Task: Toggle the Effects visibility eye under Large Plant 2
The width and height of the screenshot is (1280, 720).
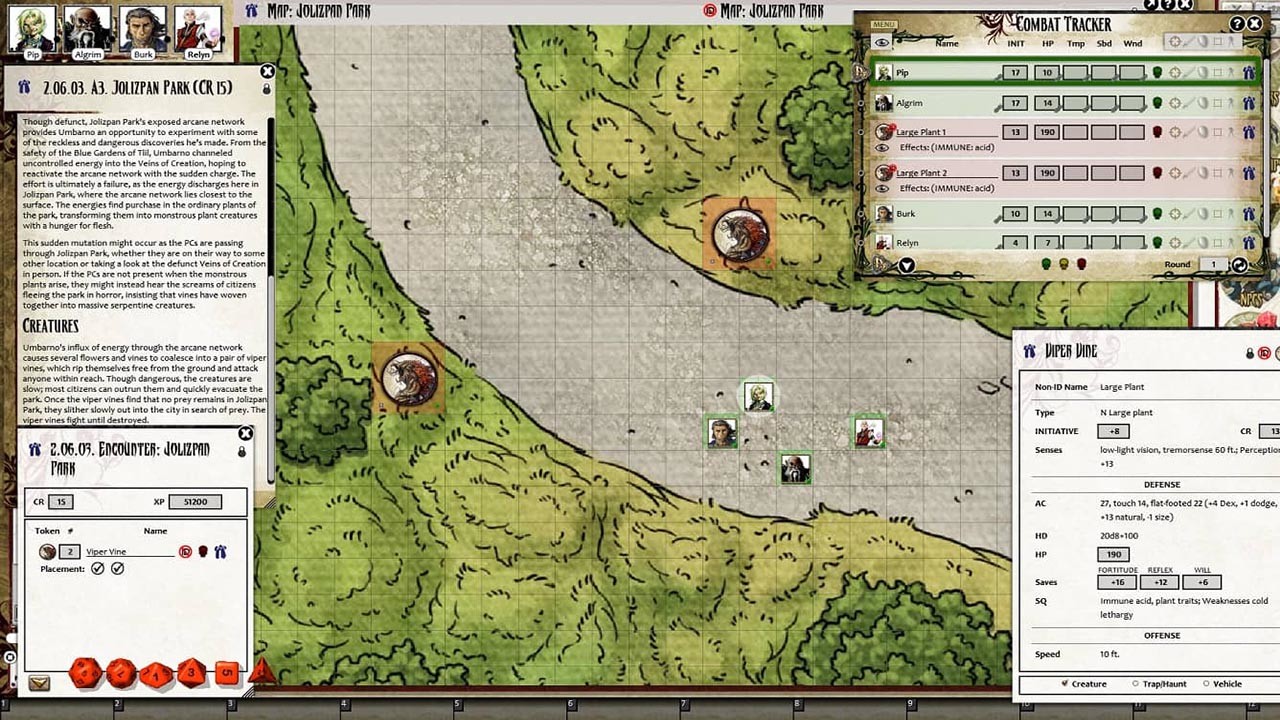Action: pyautogui.click(x=884, y=187)
